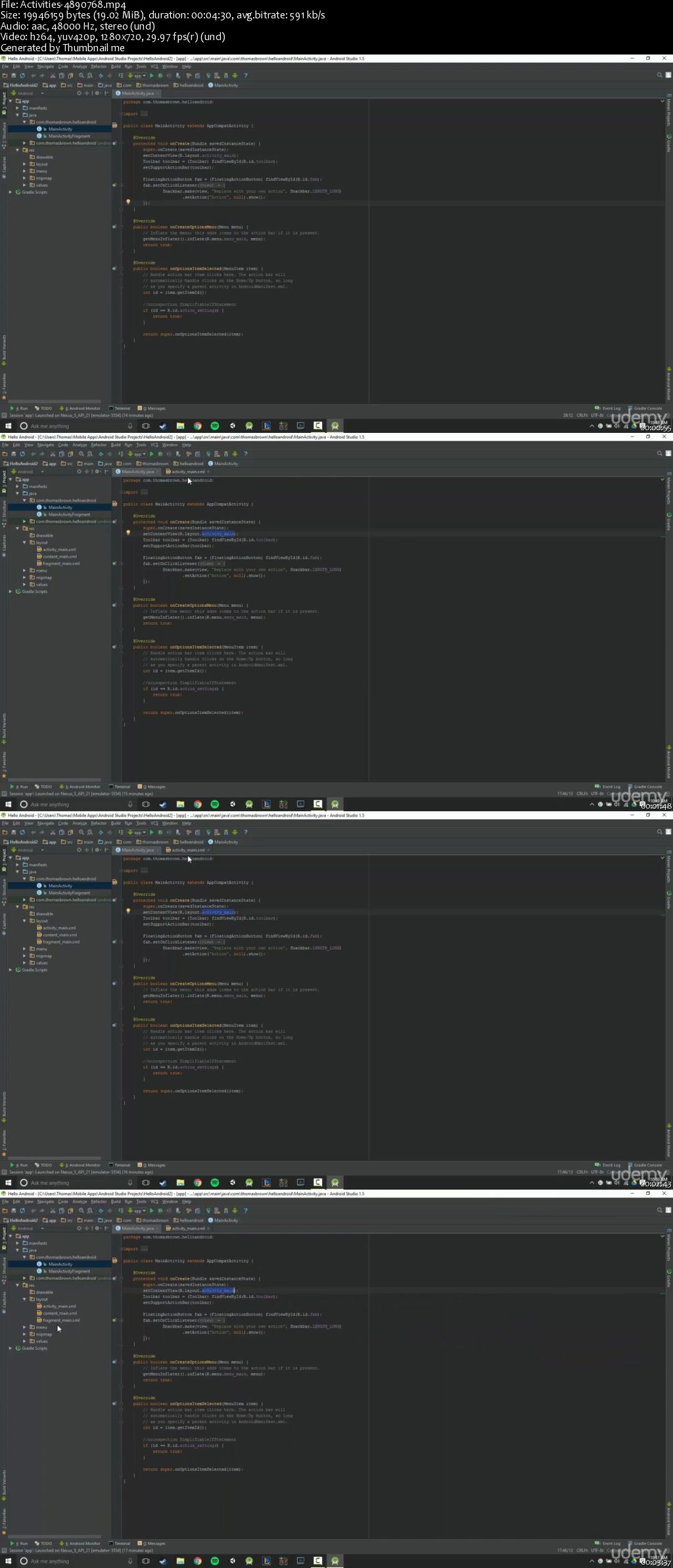The height and width of the screenshot is (1568, 673).
Task: Expand manifests folder in 00:00:55 frame tree
Action: 18,108
